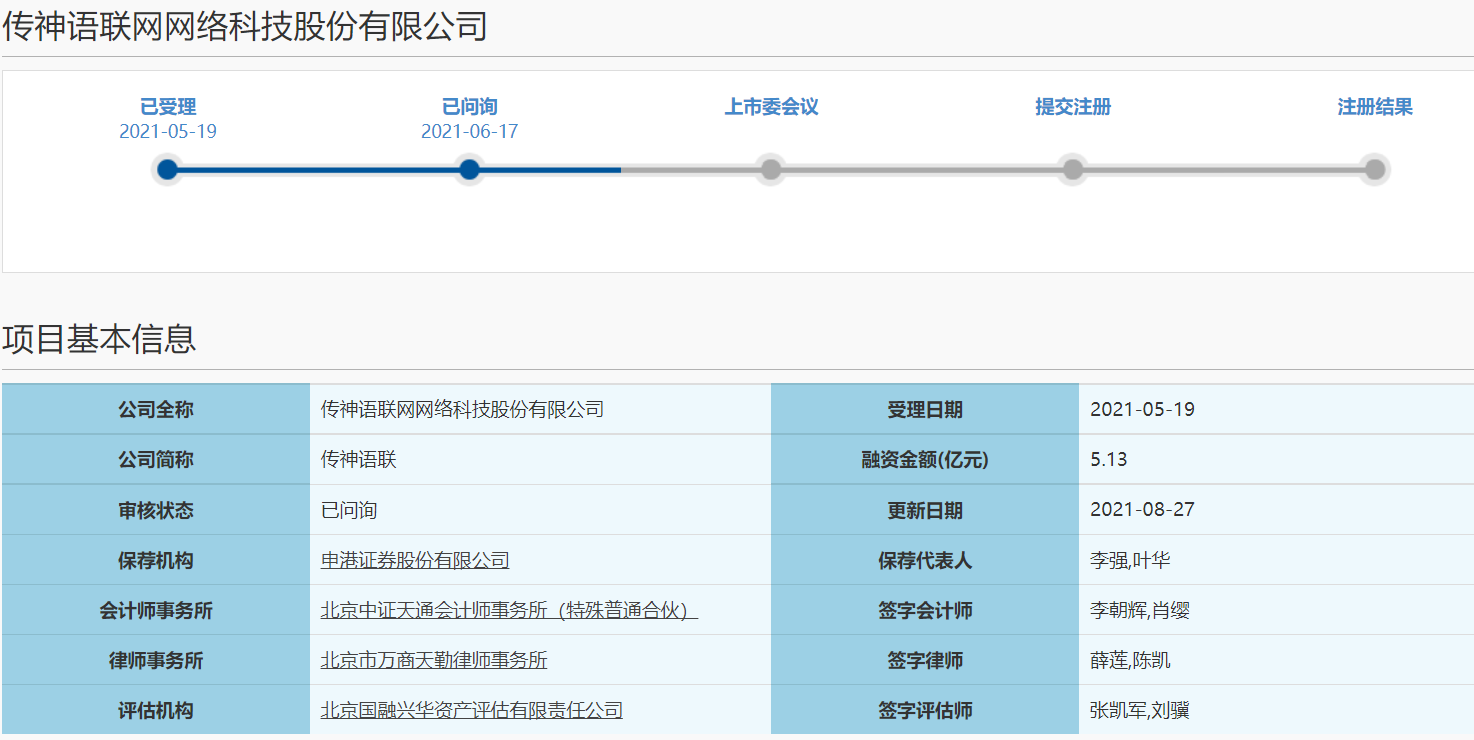The image size is (1474, 740).
Task: Select the 上市委会议 stage dot
Action: click(x=771, y=170)
